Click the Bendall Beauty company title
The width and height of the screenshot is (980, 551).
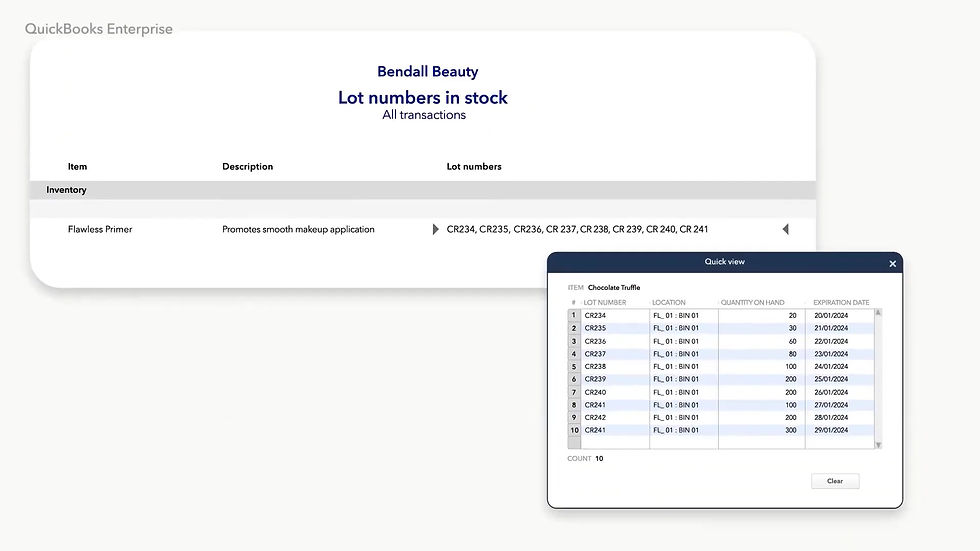point(428,72)
